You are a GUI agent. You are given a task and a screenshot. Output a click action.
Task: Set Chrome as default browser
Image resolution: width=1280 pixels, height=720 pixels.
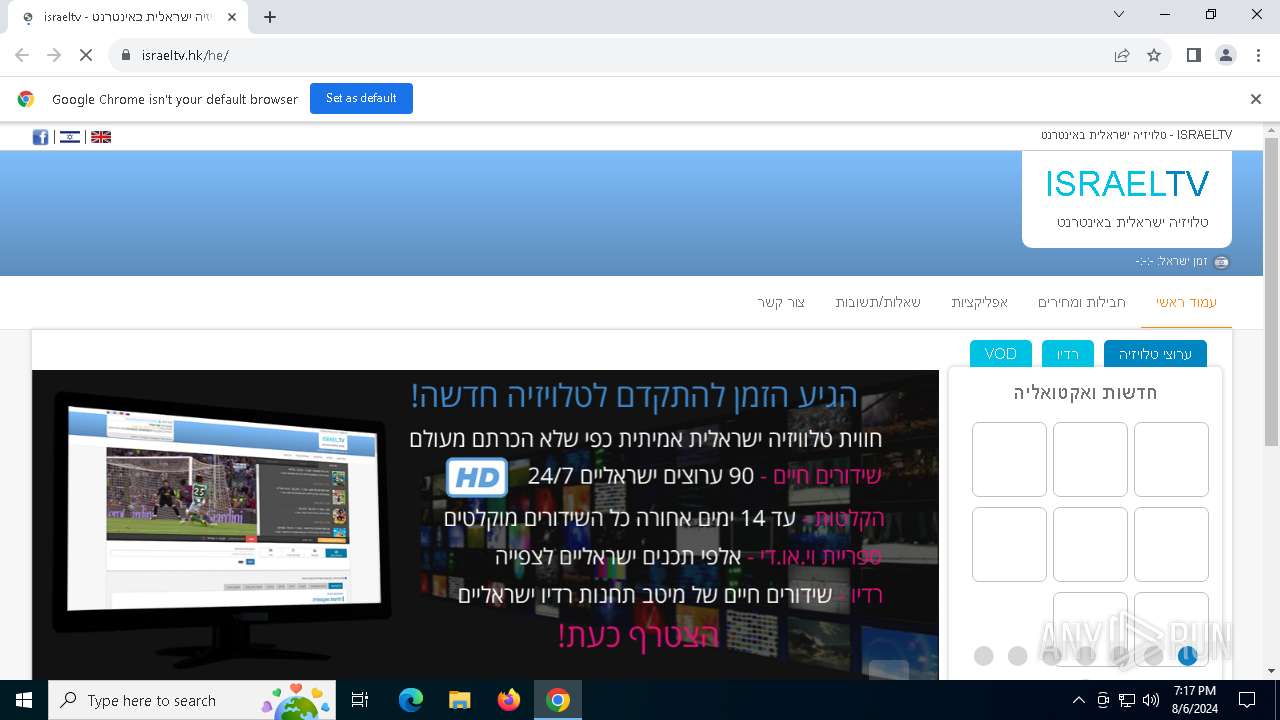(361, 98)
